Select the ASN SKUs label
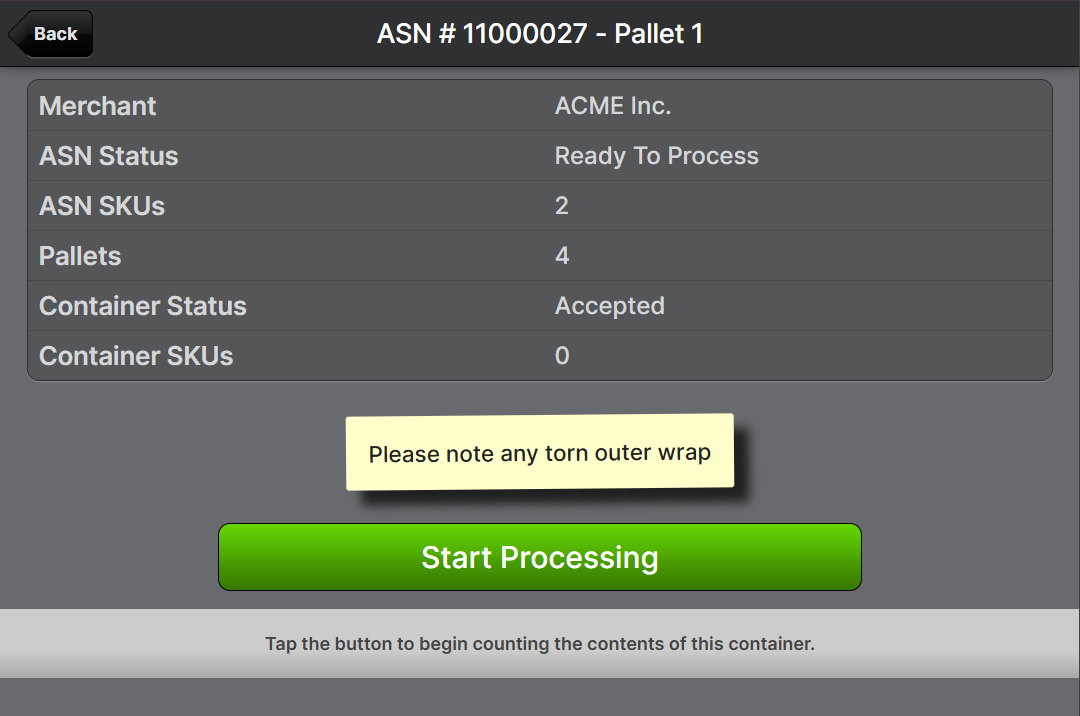Screen dimensions: 1080x716 [102, 206]
